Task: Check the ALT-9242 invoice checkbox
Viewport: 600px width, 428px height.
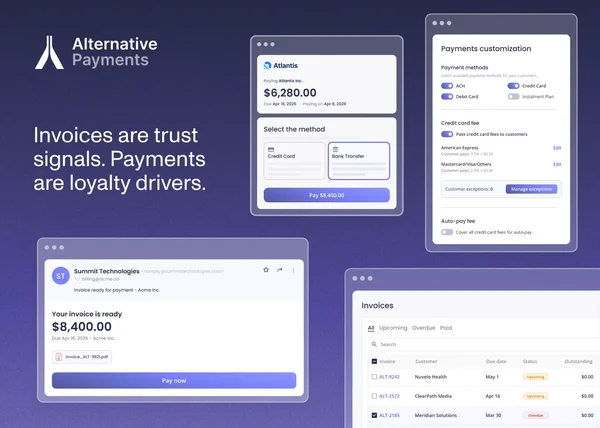Action: click(374, 377)
